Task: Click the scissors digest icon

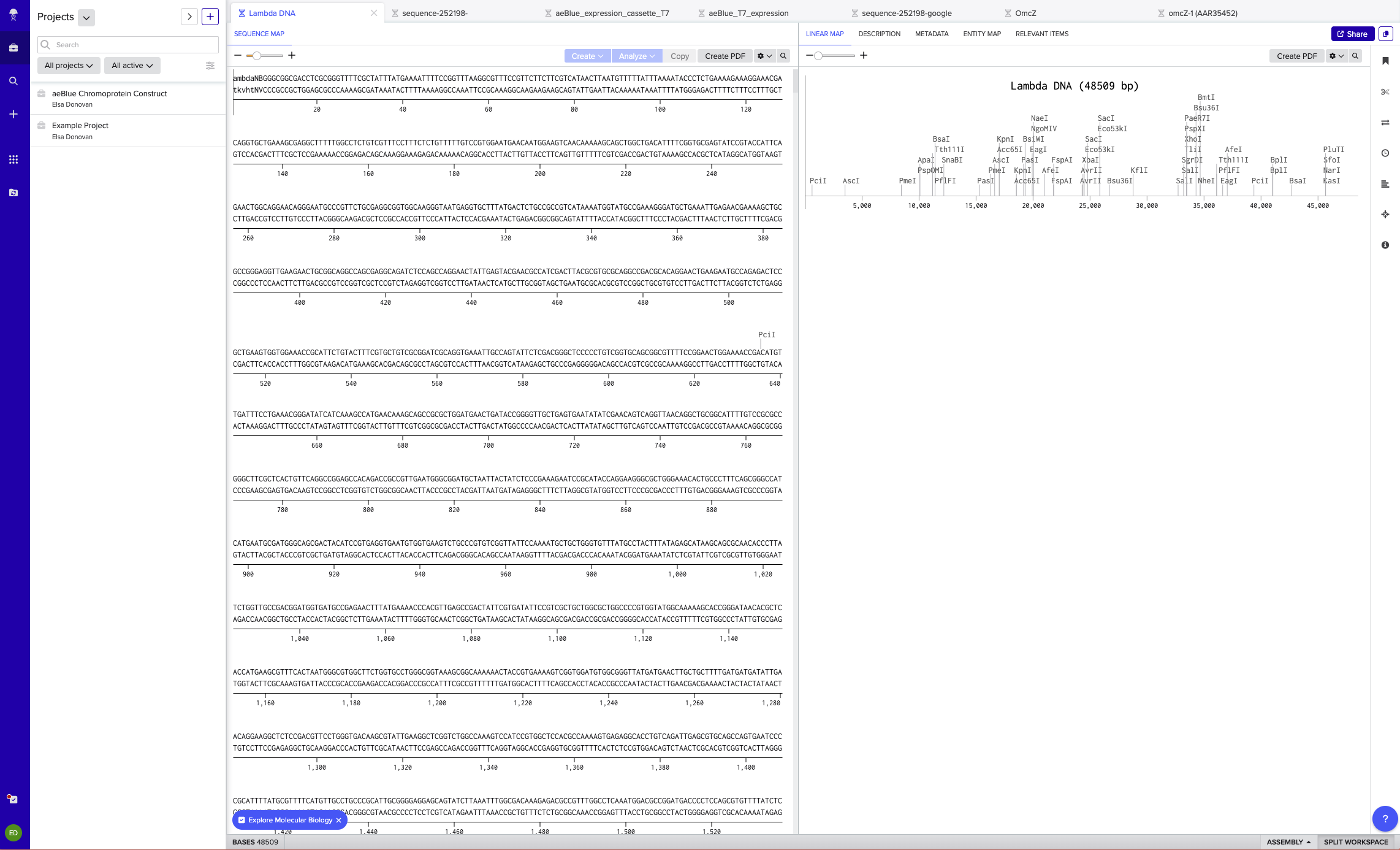Action: [1385, 92]
